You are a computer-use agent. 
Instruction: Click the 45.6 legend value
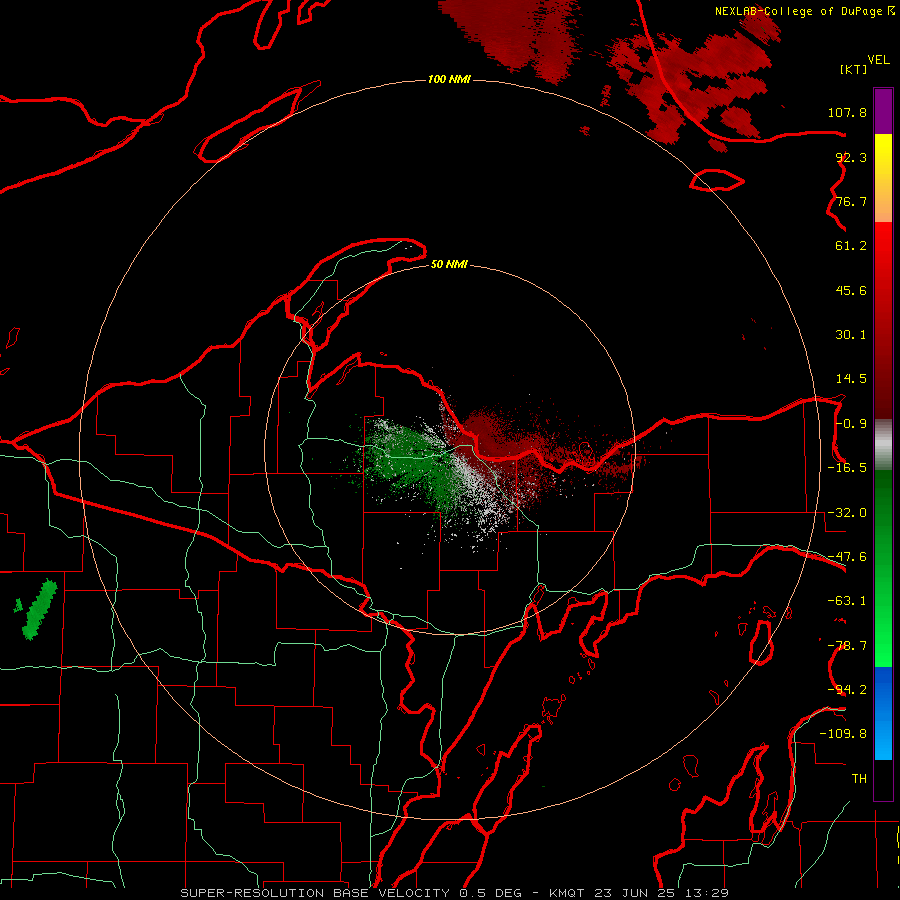851,290
